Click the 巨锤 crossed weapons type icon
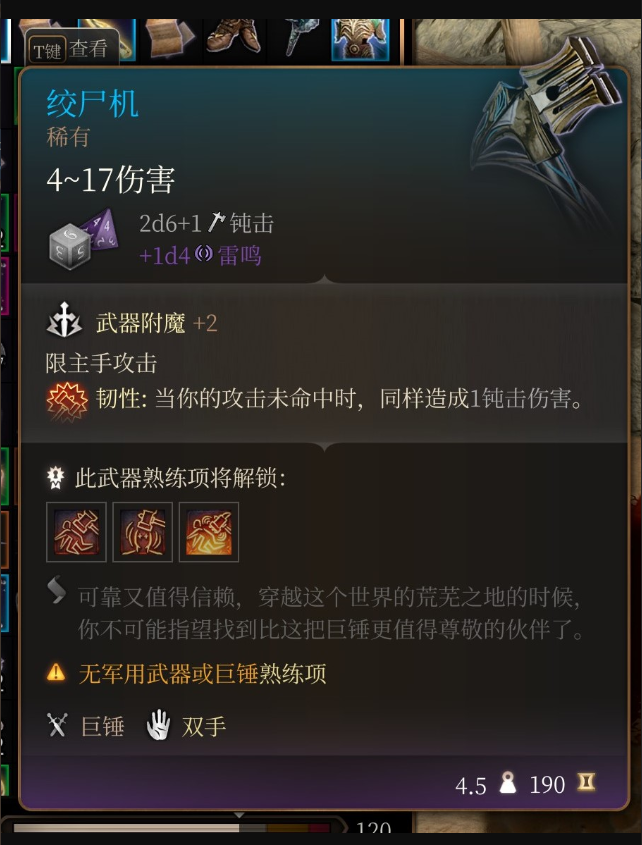Viewport: 642px width, 845px height. coord(57,725)
